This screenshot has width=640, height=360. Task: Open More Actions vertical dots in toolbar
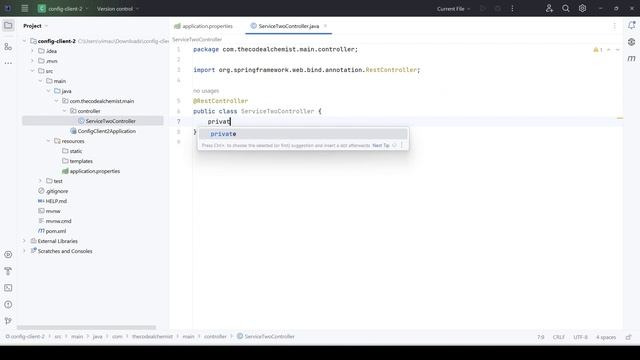512,9
